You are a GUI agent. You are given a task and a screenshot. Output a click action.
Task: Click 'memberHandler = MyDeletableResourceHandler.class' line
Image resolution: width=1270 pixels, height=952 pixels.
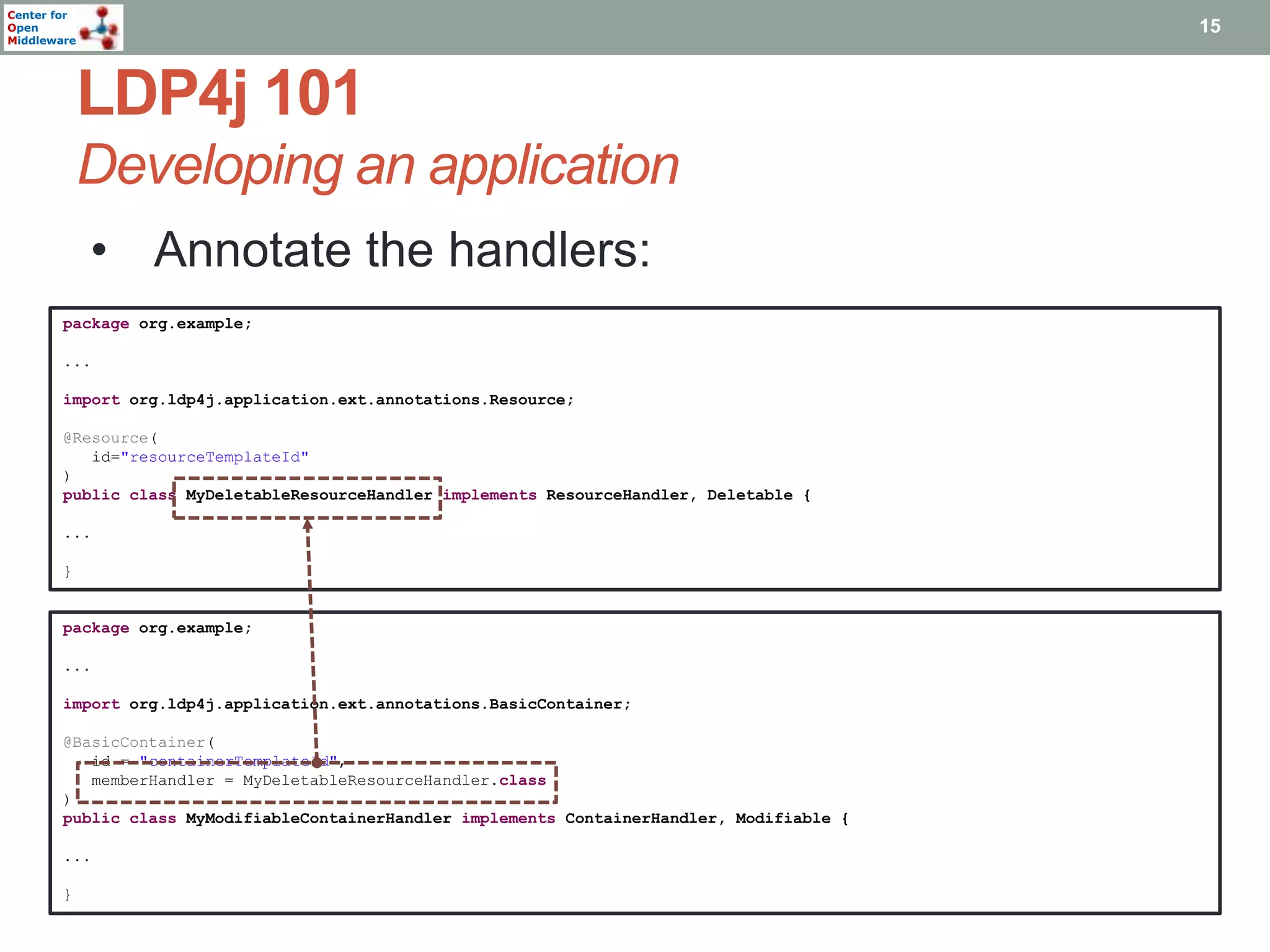319,781
